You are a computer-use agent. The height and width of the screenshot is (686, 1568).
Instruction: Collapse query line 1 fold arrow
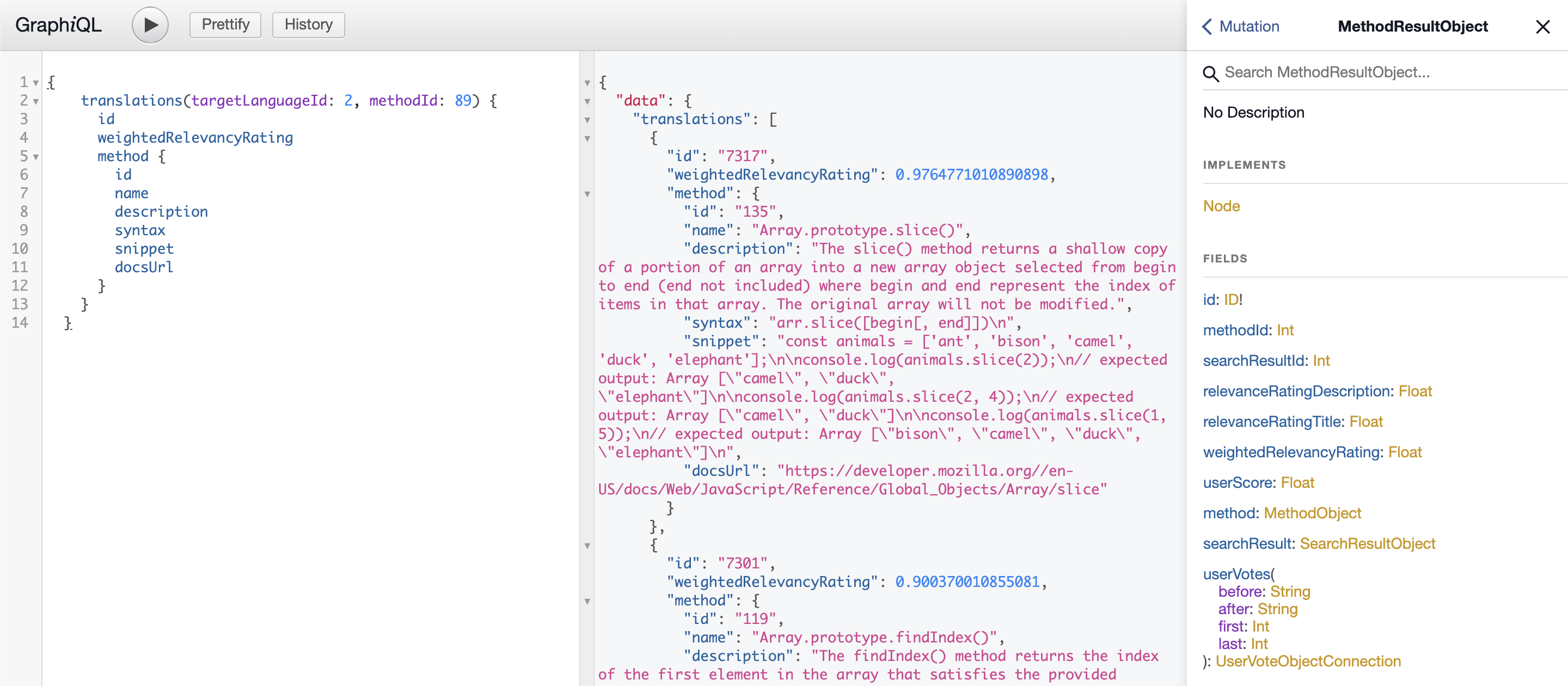click(36, 83)
